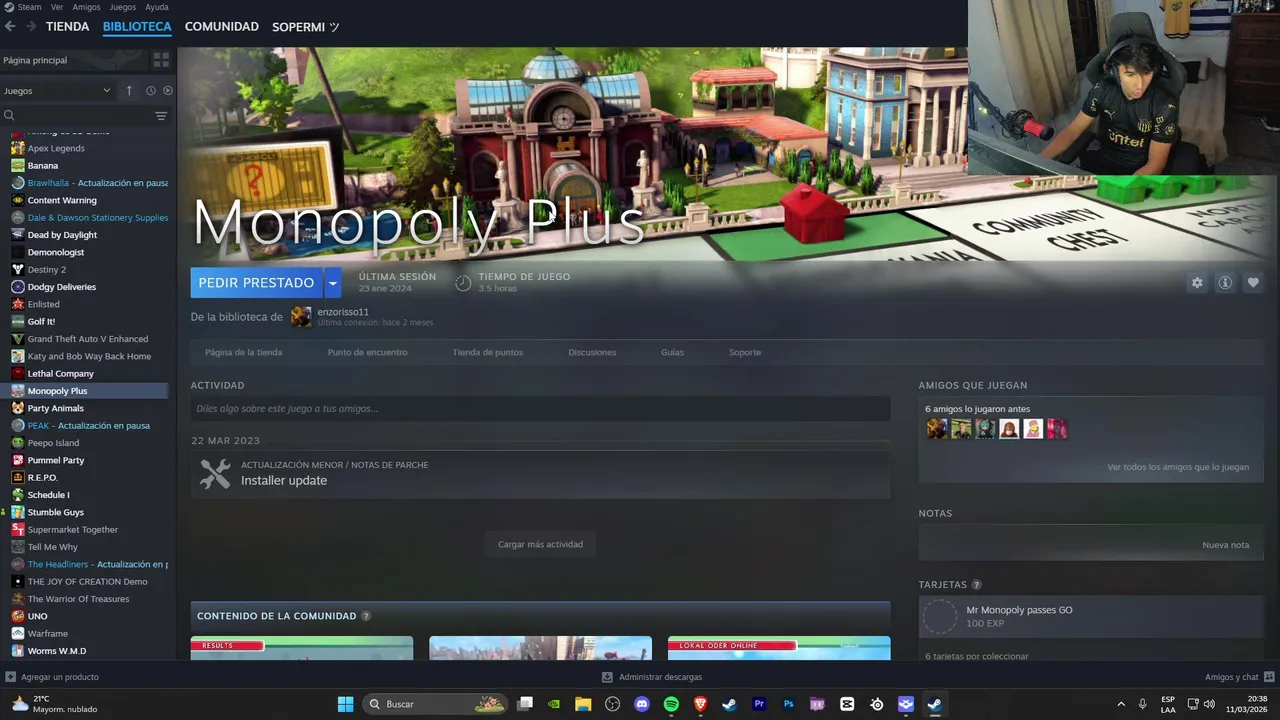Image resolution: width=1280 pixels, height=720 pixels.
Task: Open game info icon
Action: (1225, 283)
